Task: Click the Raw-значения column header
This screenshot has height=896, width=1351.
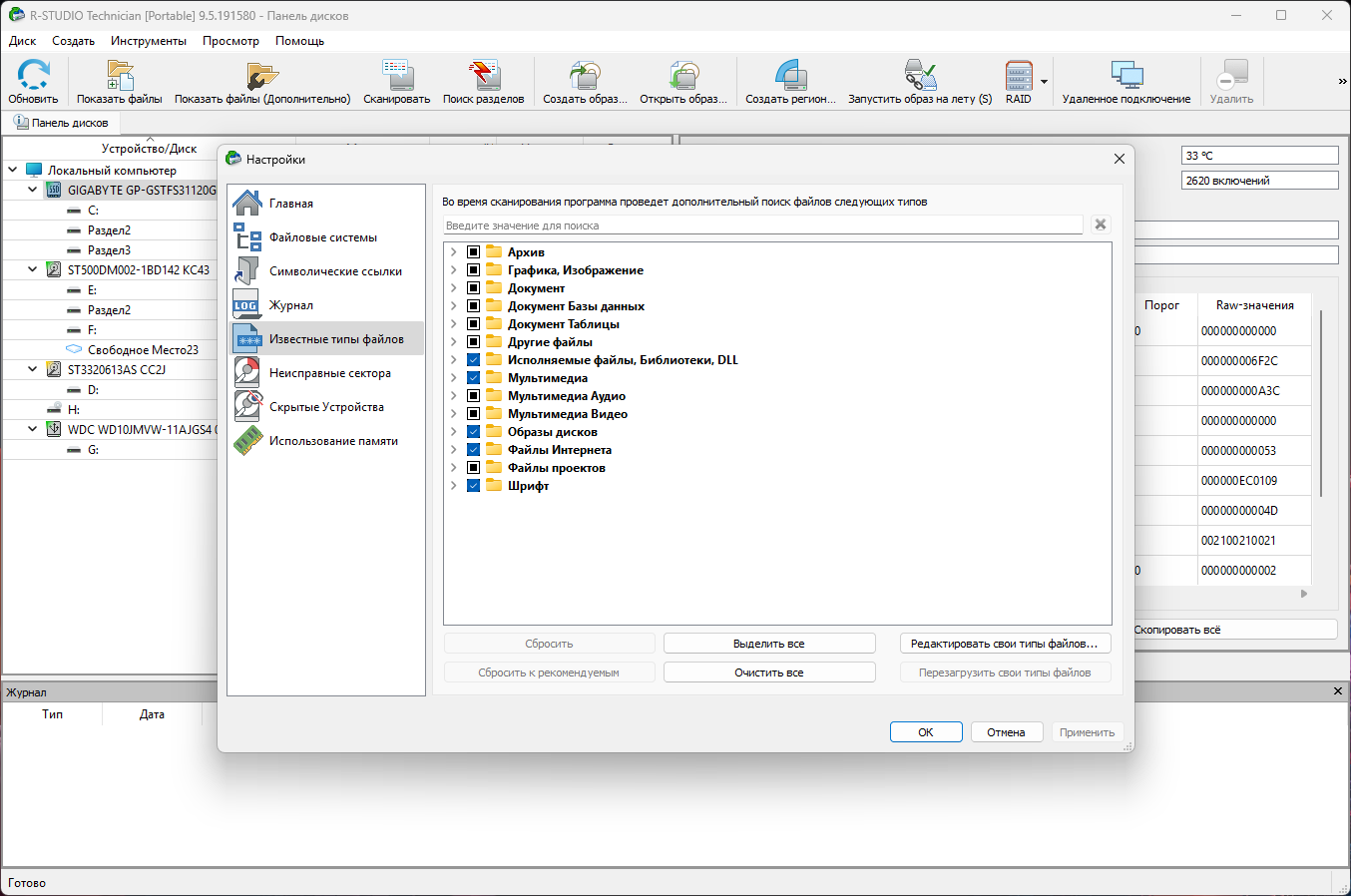Action: click(x=1254, y=305)
